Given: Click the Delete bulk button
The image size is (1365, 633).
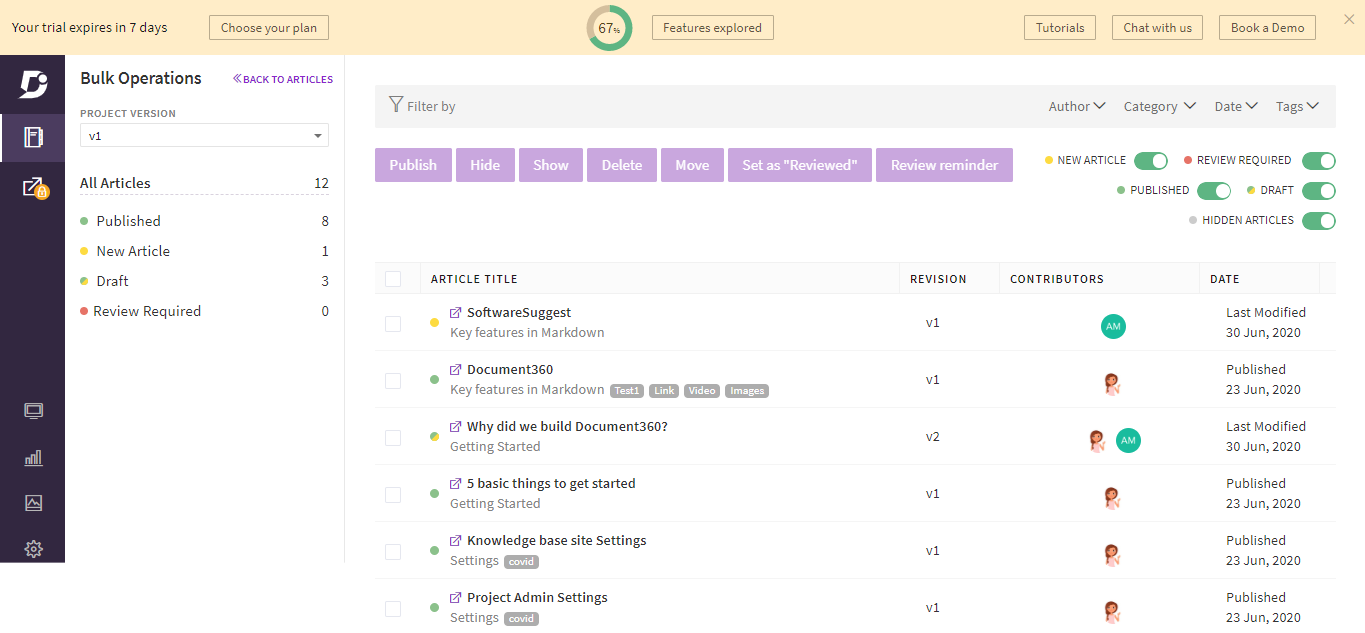Looking at the screenshot, I should pyautogui.click(x=622, y=165).
